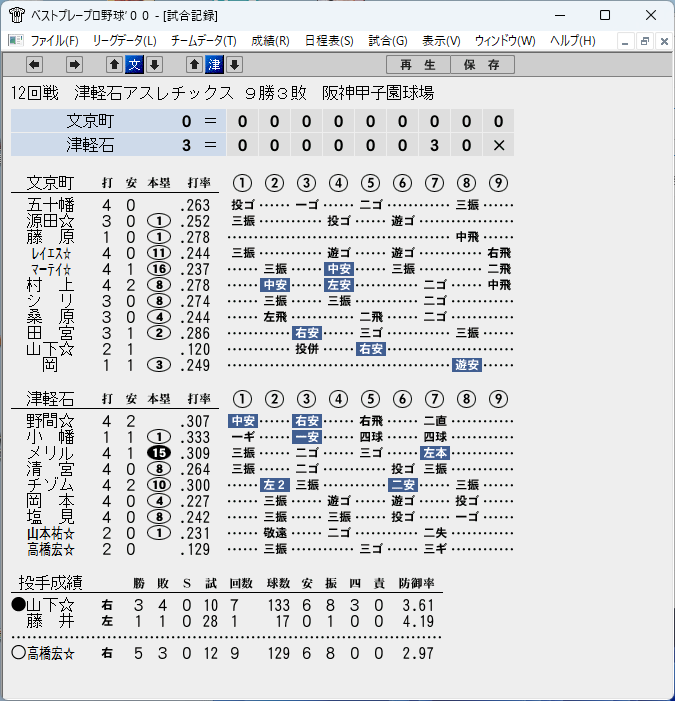Expand the 日程表(S) menu
675x701 pixels.
pos(329,41)
